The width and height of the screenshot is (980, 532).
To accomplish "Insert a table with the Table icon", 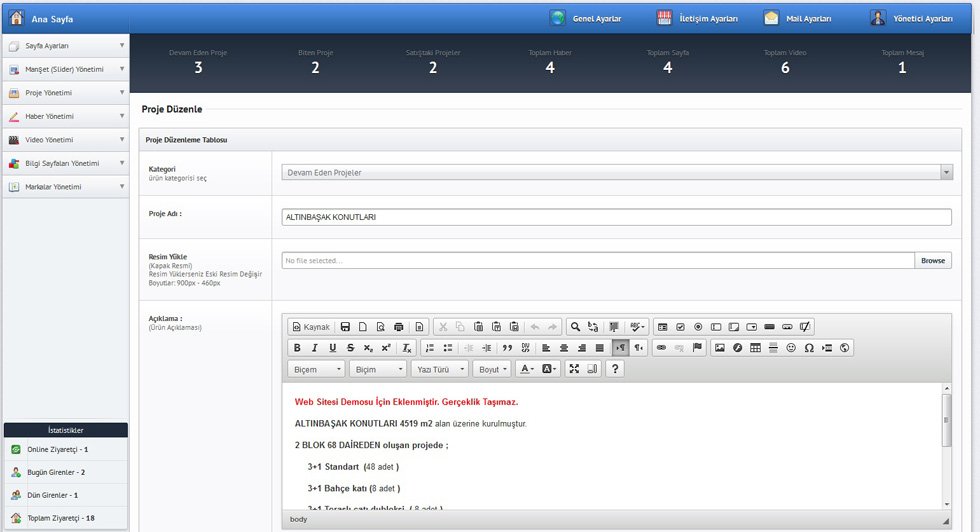I will 755,348.
